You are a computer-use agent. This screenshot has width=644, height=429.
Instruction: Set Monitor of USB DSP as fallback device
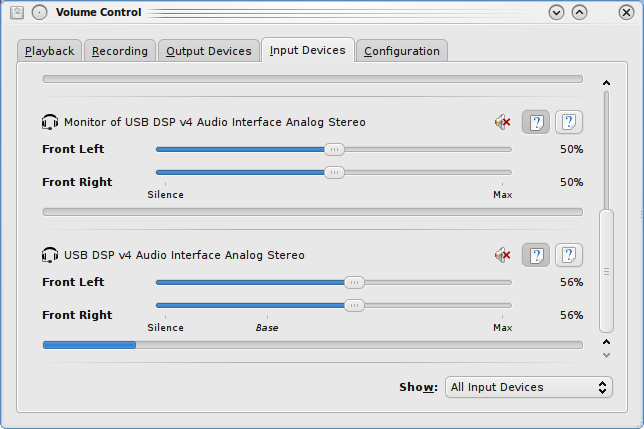tap(569, 123)
